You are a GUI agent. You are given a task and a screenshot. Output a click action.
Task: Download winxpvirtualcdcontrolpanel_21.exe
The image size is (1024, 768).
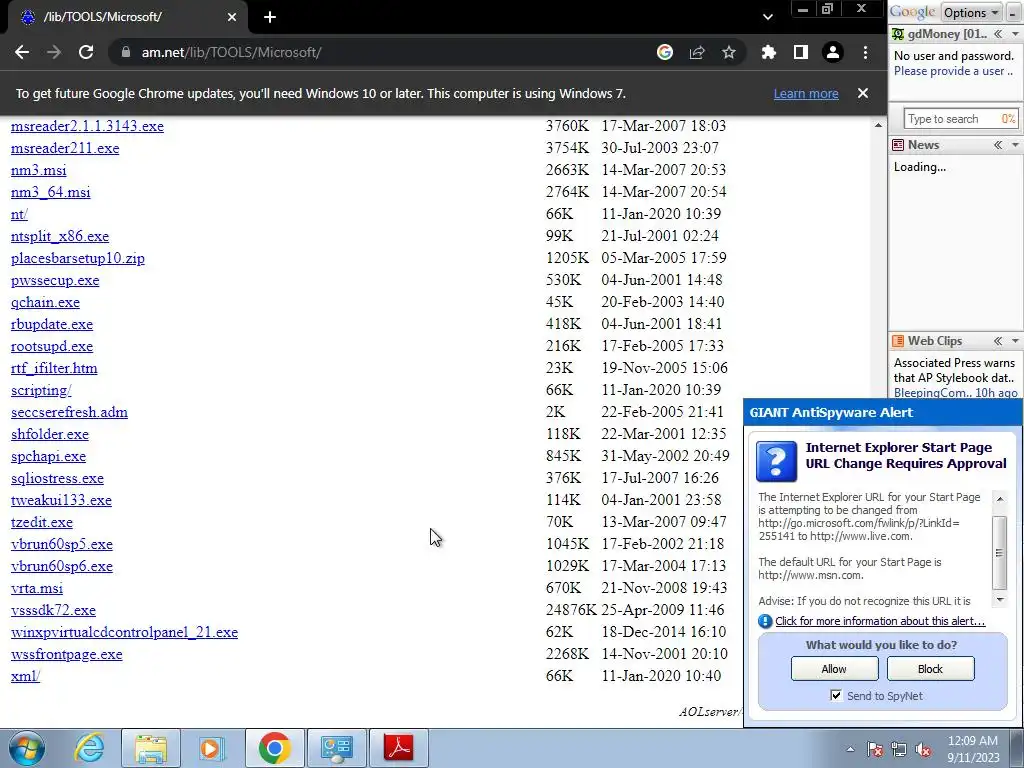click(x=124, y=632)
